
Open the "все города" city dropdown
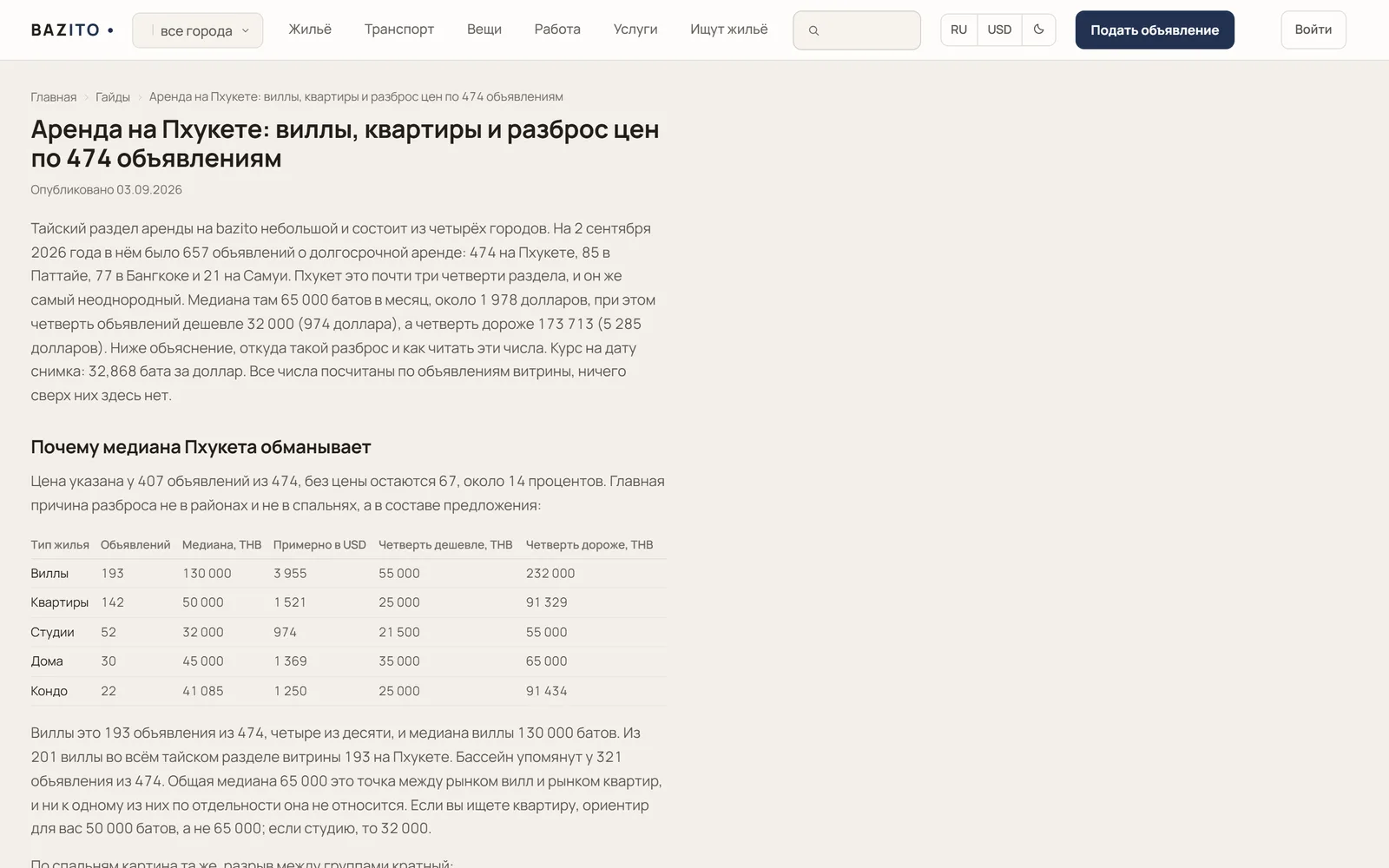point(198,30)
